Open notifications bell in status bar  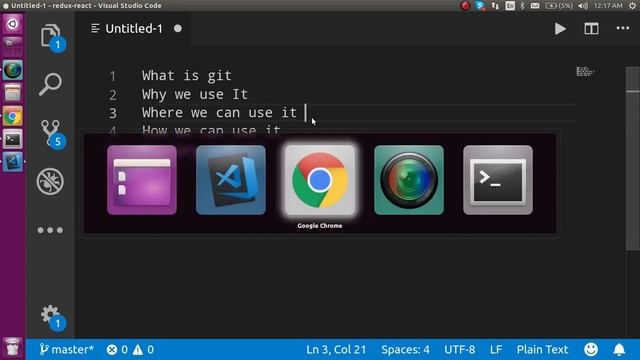(x=619, y=349)
